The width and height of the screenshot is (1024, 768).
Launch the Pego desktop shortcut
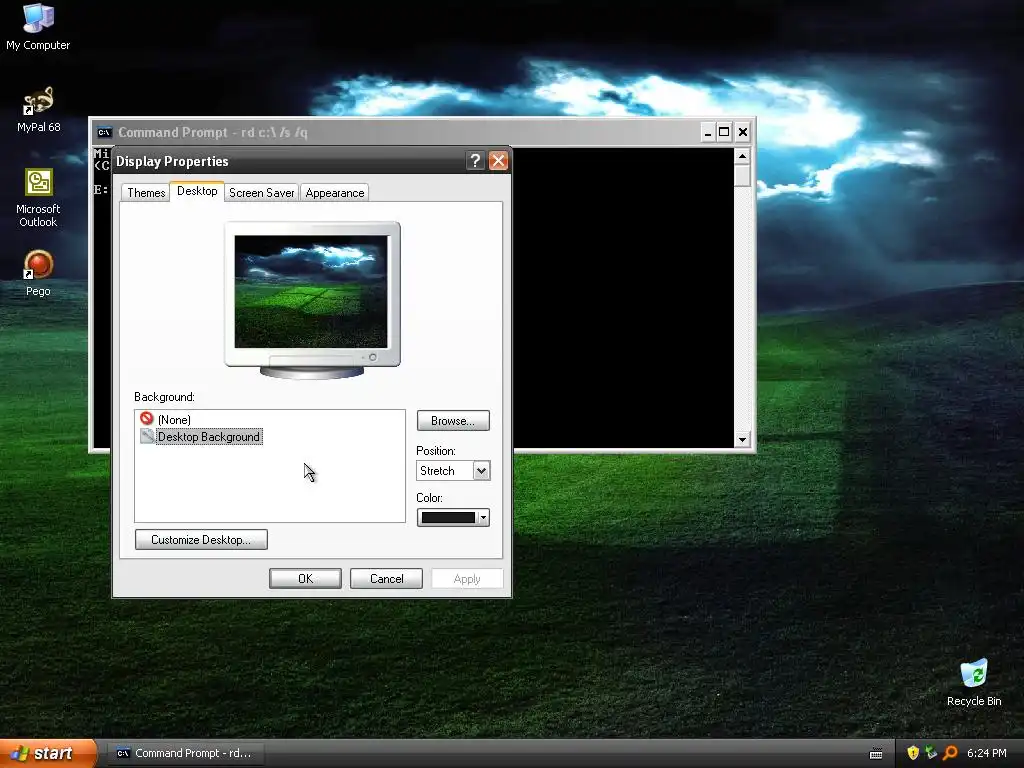pos(38,273)
